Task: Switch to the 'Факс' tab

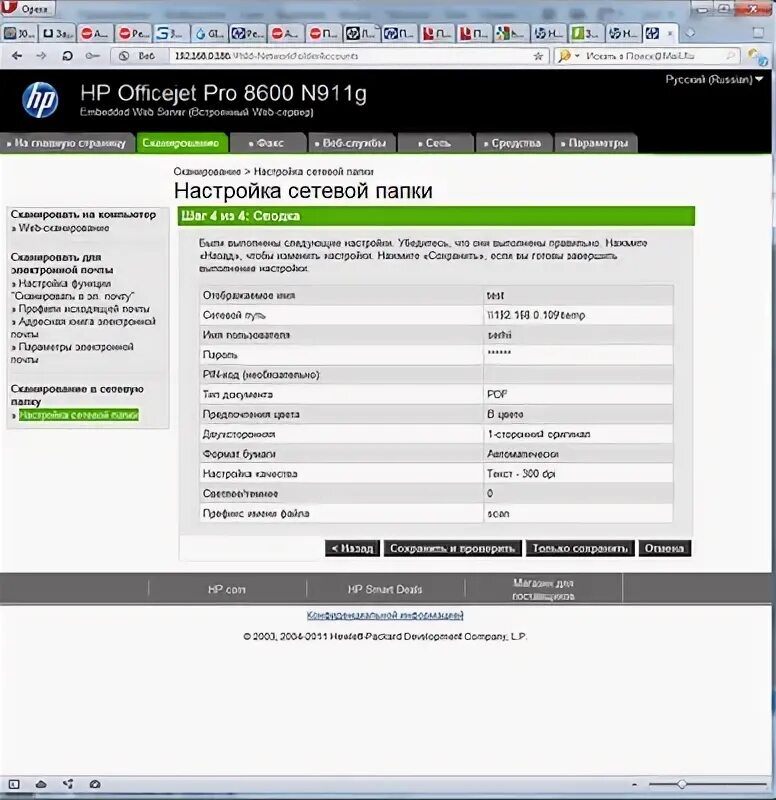Action: coord(267,143)
